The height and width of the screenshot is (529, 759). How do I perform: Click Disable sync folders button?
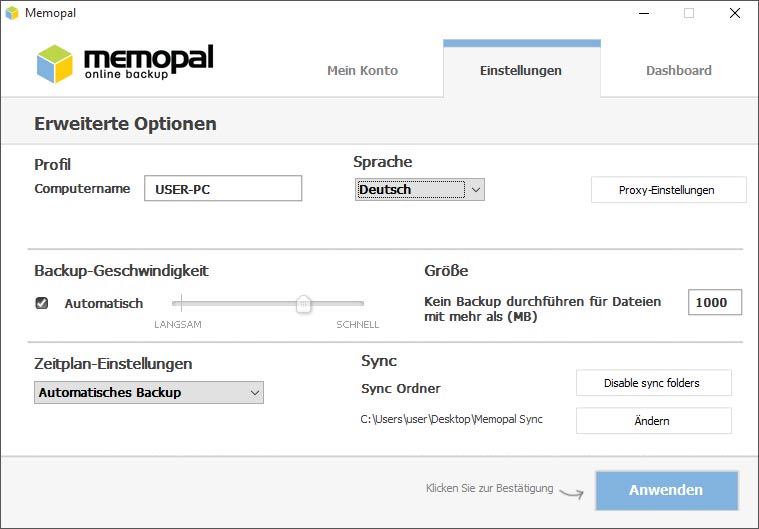tap(653, 383)
